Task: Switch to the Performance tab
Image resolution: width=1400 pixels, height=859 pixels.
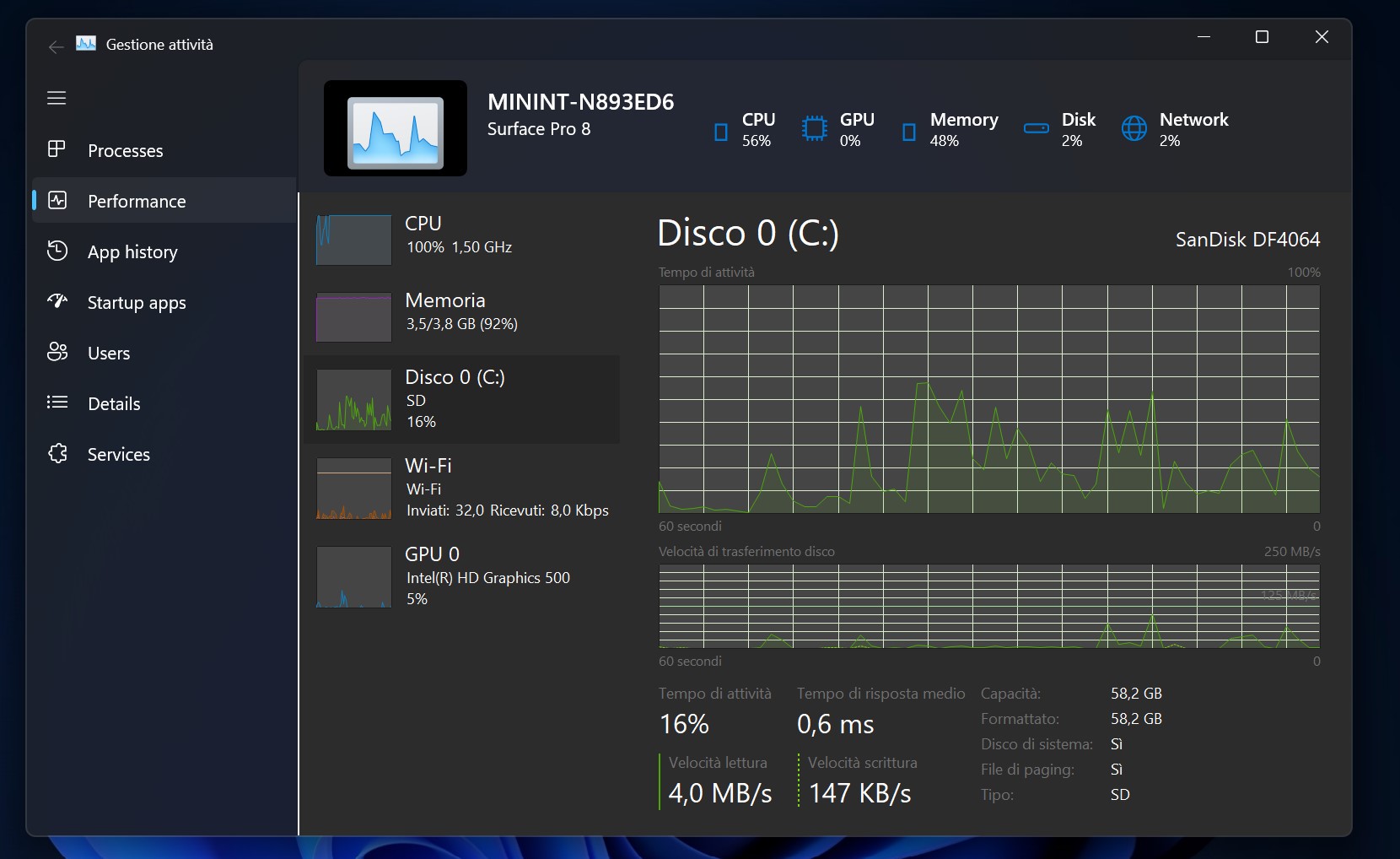Action: (137, 201)
